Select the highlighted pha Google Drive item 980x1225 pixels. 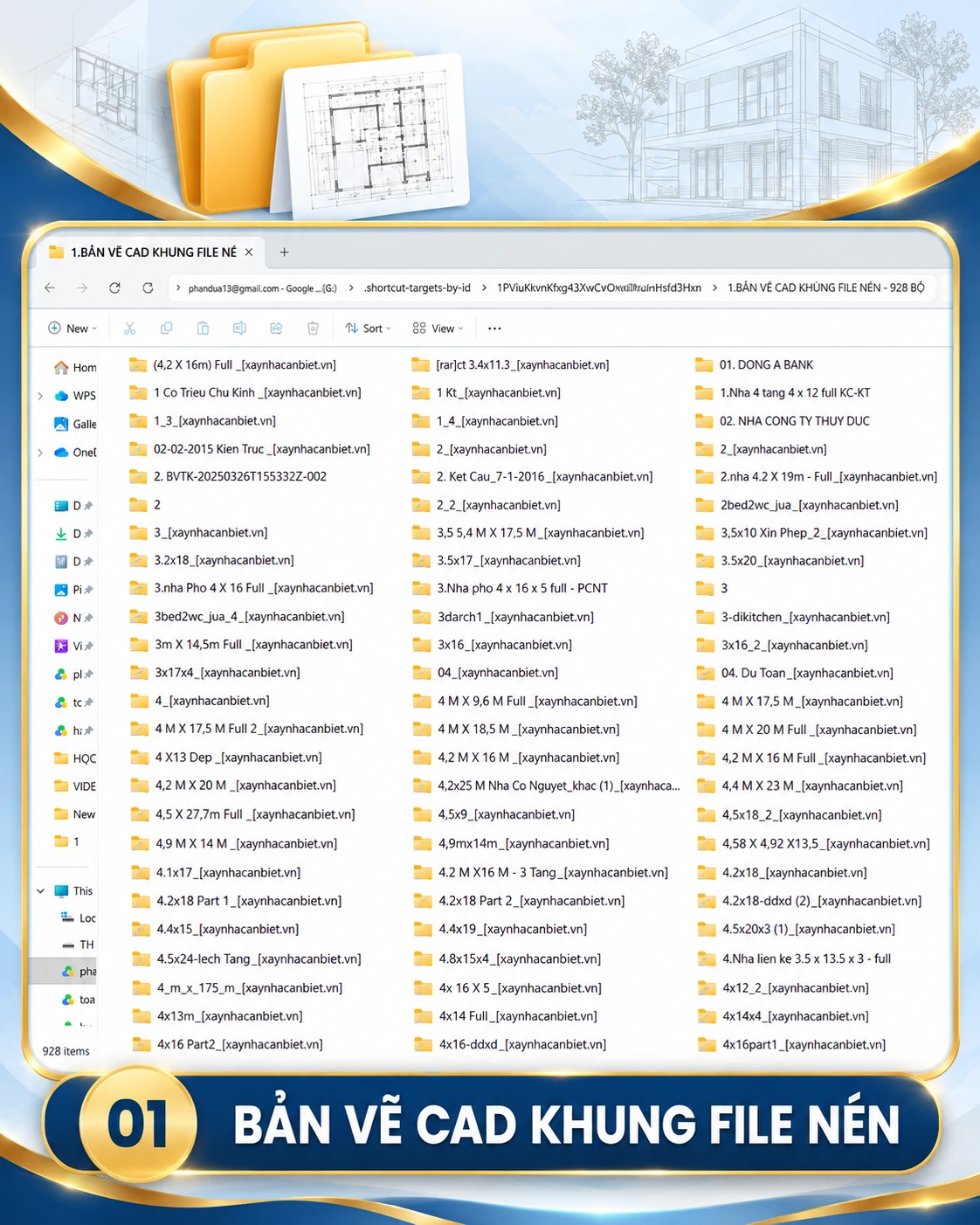[63, 972]
